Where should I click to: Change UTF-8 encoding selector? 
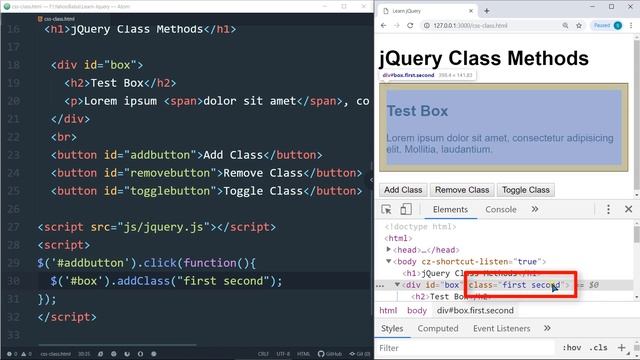(283, 354)
